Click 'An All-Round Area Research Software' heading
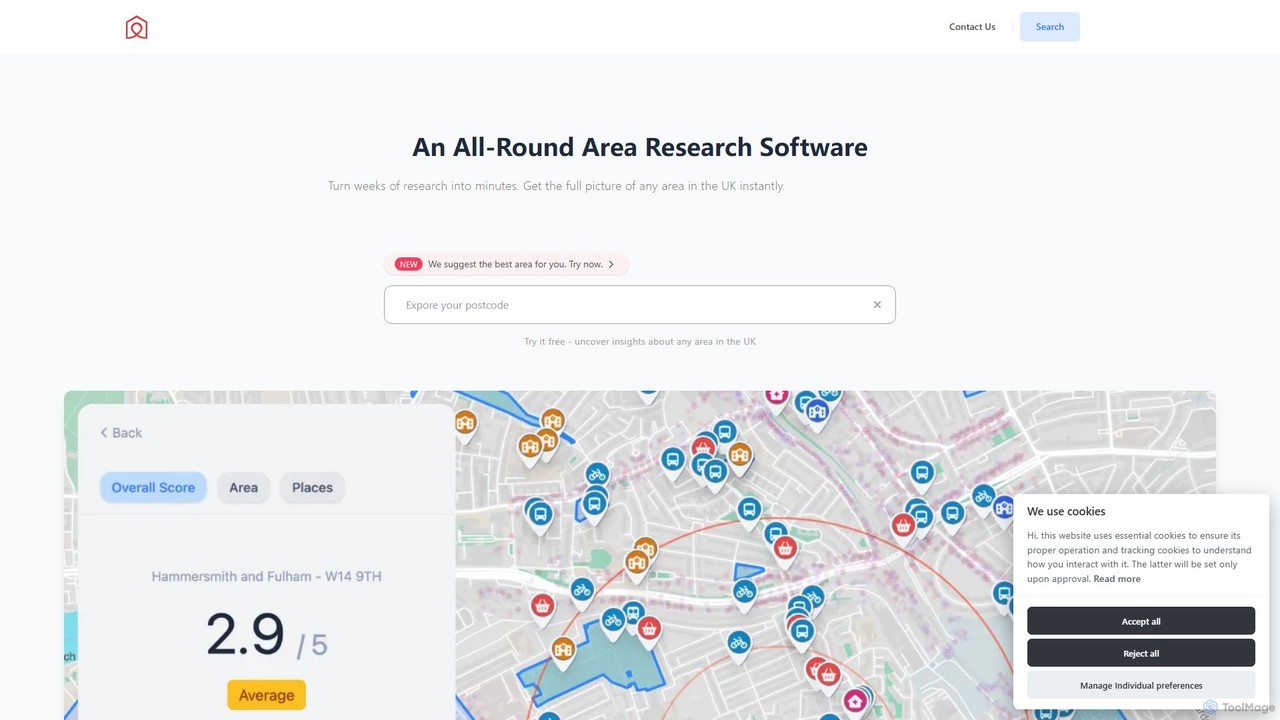Screen dimensions: 1280x720 pos(640,147)
